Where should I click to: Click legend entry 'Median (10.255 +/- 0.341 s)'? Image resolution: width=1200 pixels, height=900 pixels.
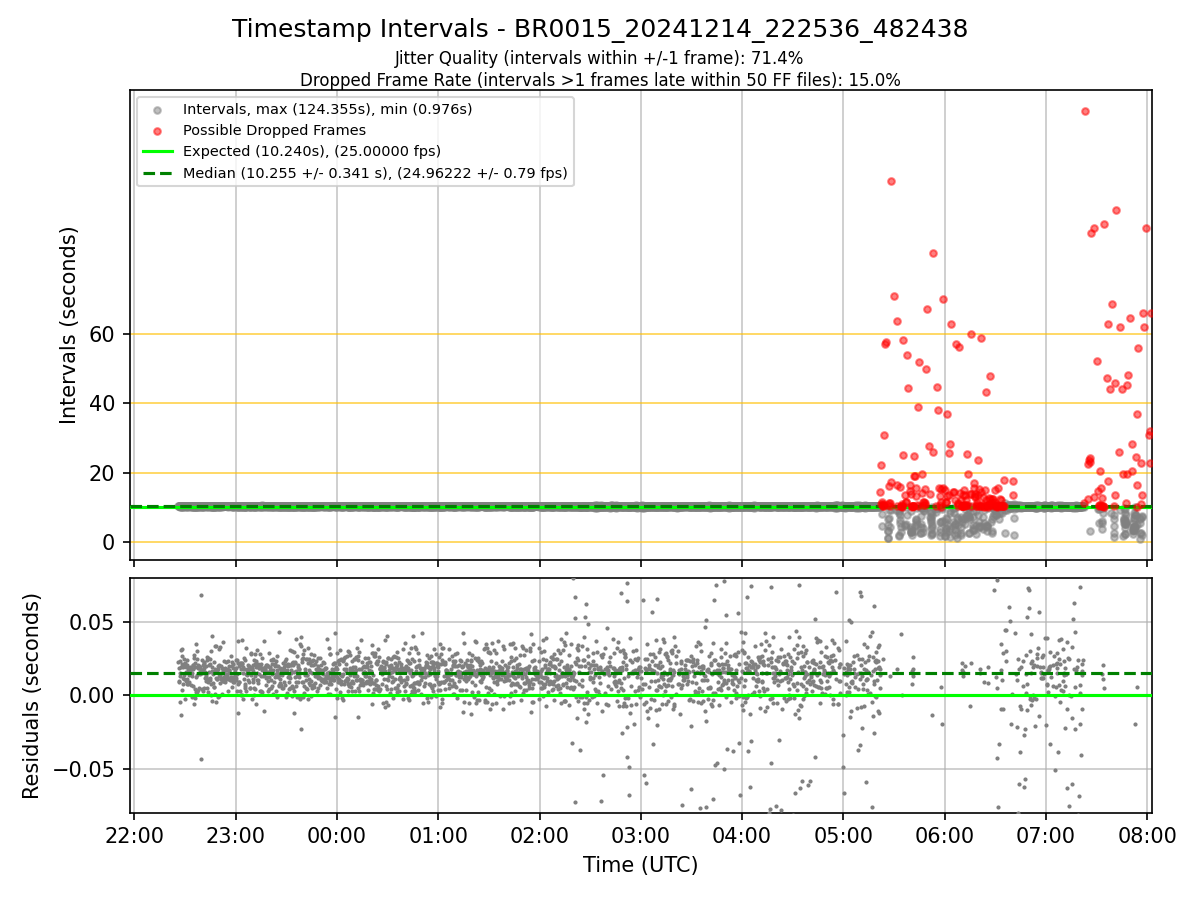click(x=375, y=173)
